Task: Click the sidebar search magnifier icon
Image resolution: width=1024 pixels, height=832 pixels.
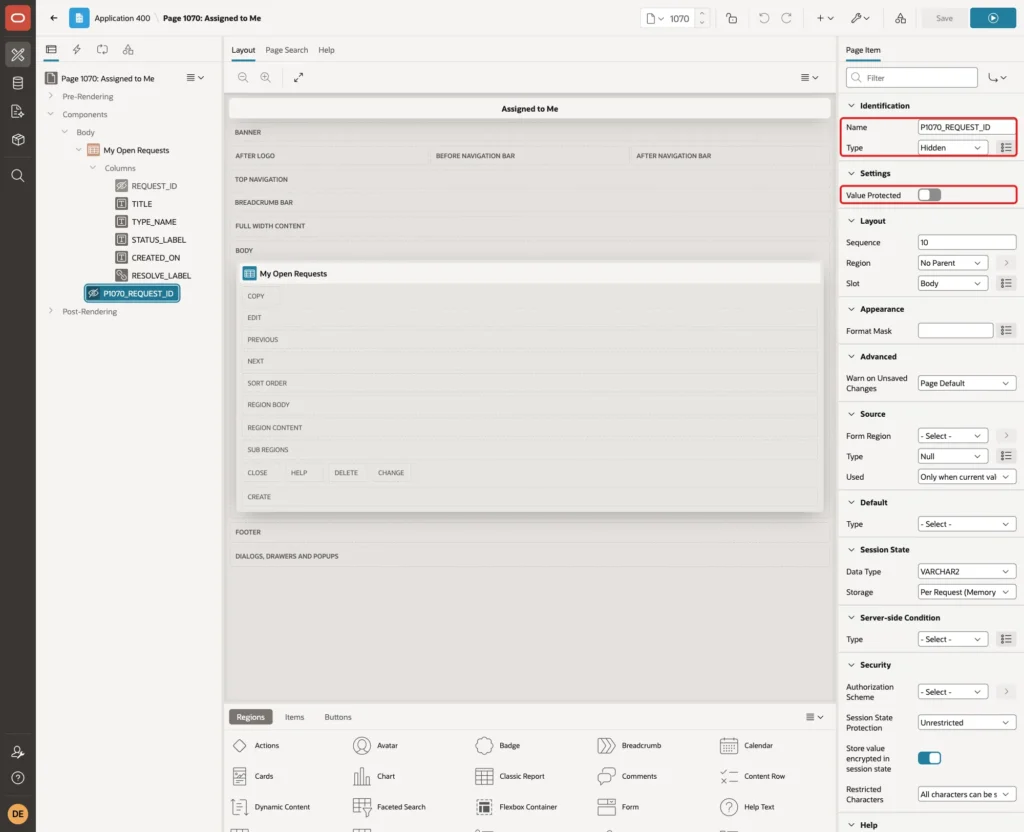Action: tap(18, 176)
